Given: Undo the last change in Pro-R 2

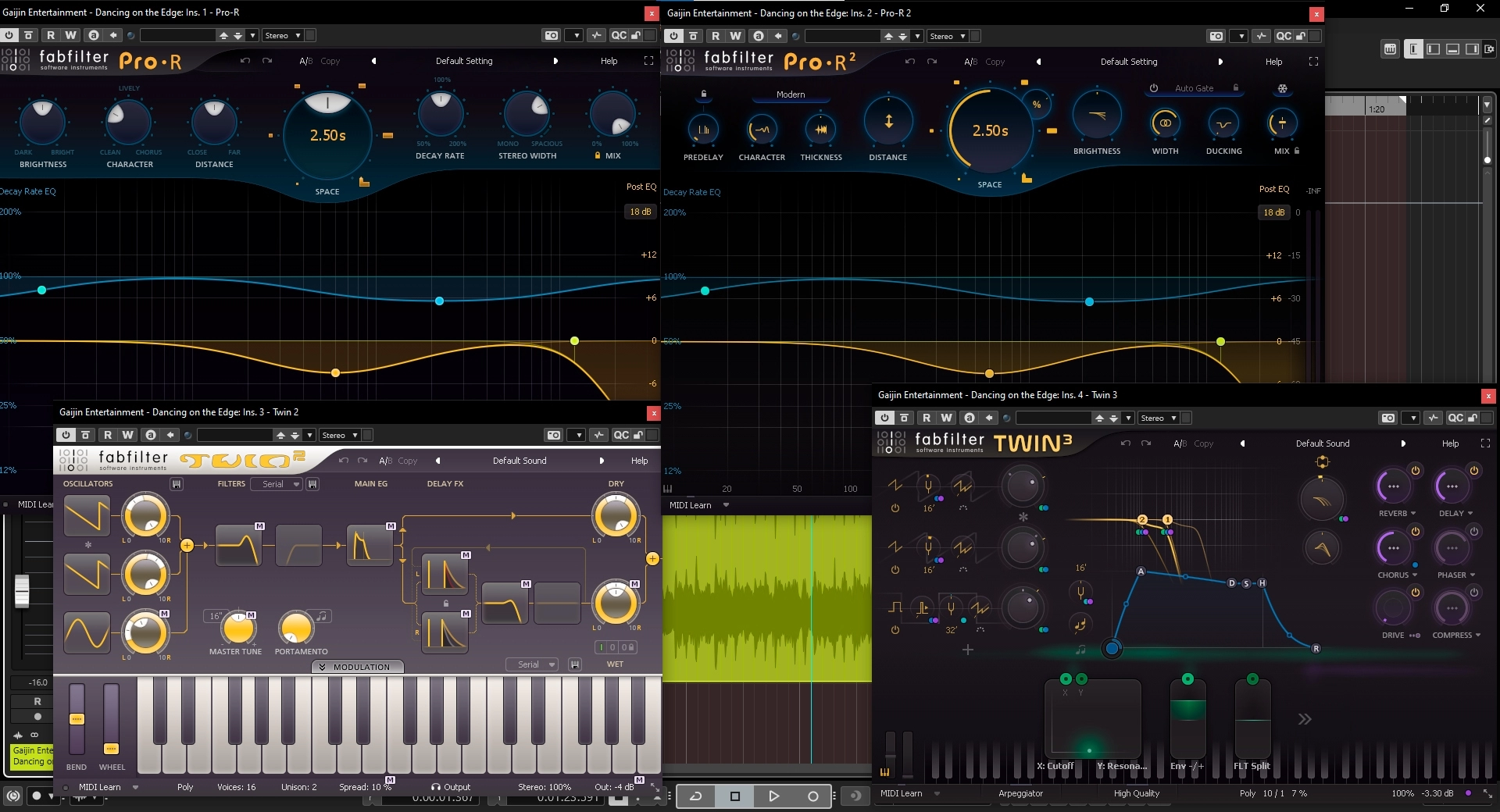Looking at the screenshot, I should point(909,62).
